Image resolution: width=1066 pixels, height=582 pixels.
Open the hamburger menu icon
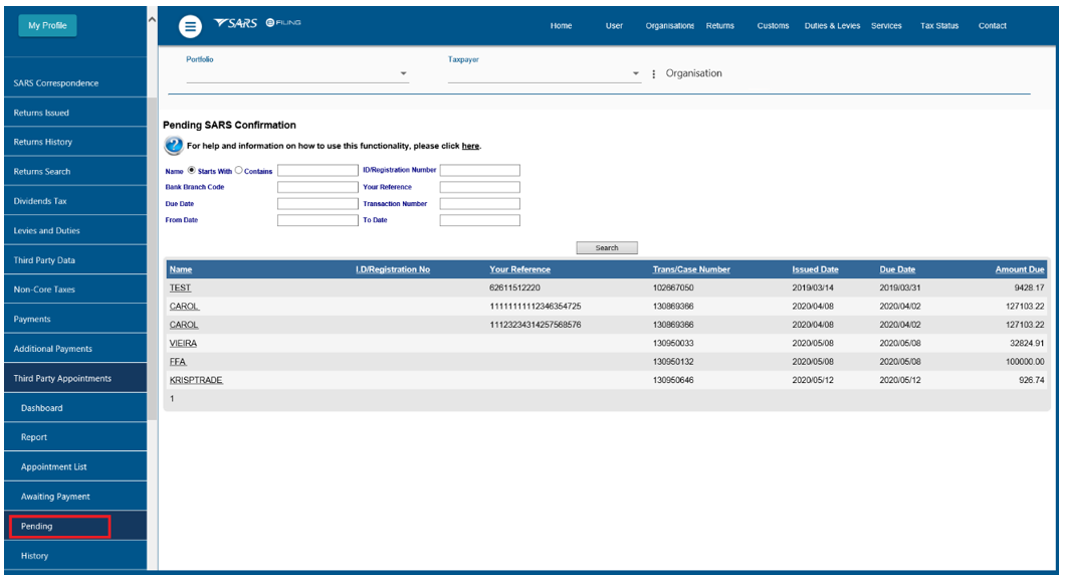click(x=190, y=26)
